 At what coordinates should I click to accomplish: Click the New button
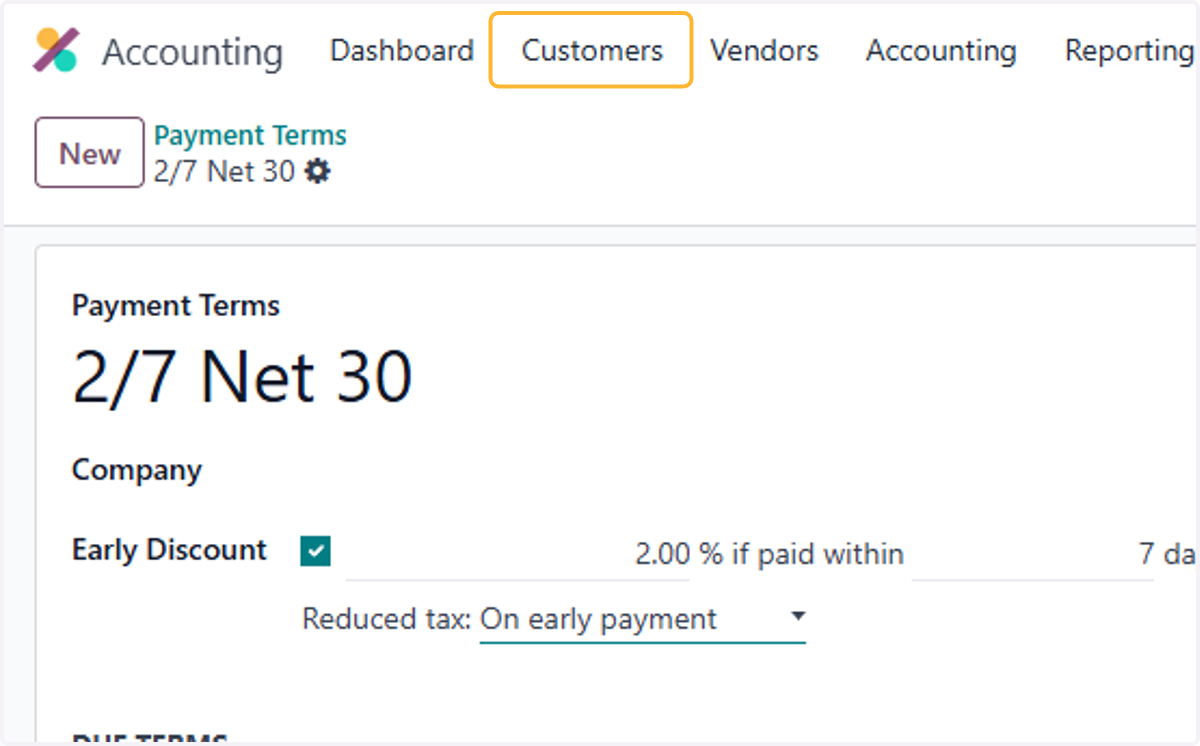tap(90, 153)
